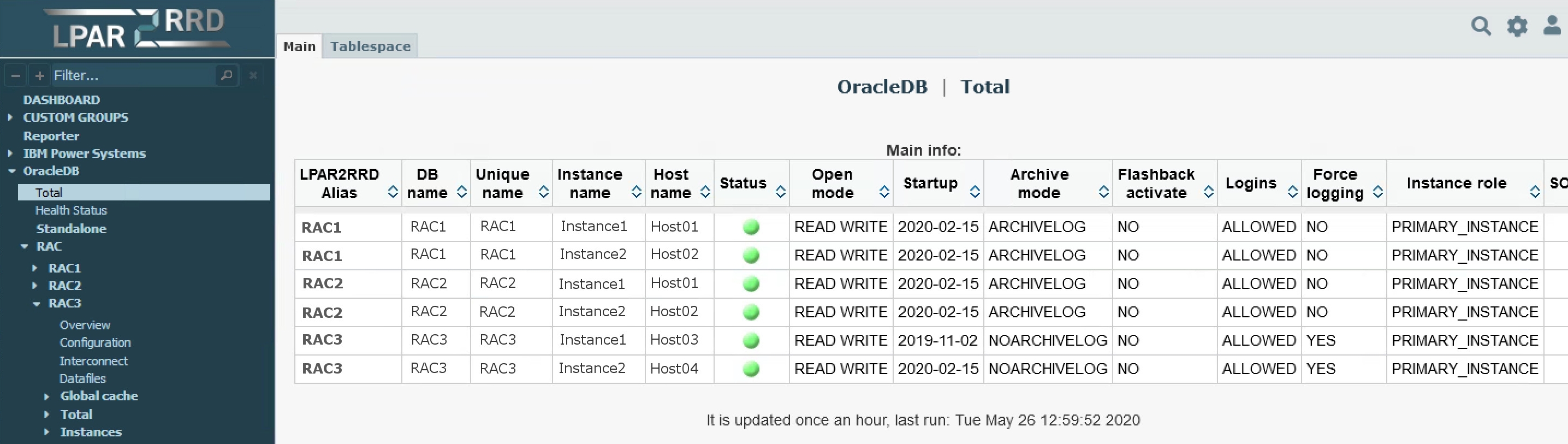Screen dimensions: 1568x444
Task: Open RAC3 Configuration page
Action: click(x=95, y=343)
